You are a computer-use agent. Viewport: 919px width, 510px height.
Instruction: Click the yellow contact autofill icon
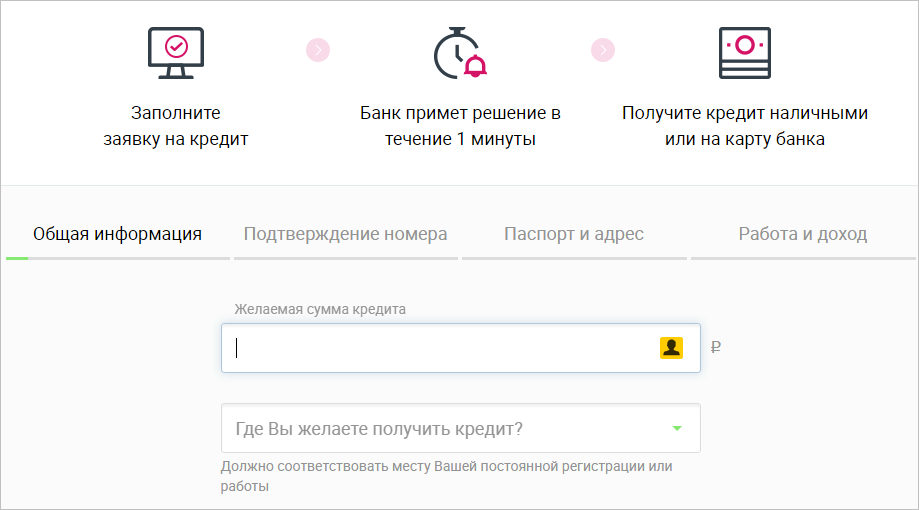coord(671,348)
